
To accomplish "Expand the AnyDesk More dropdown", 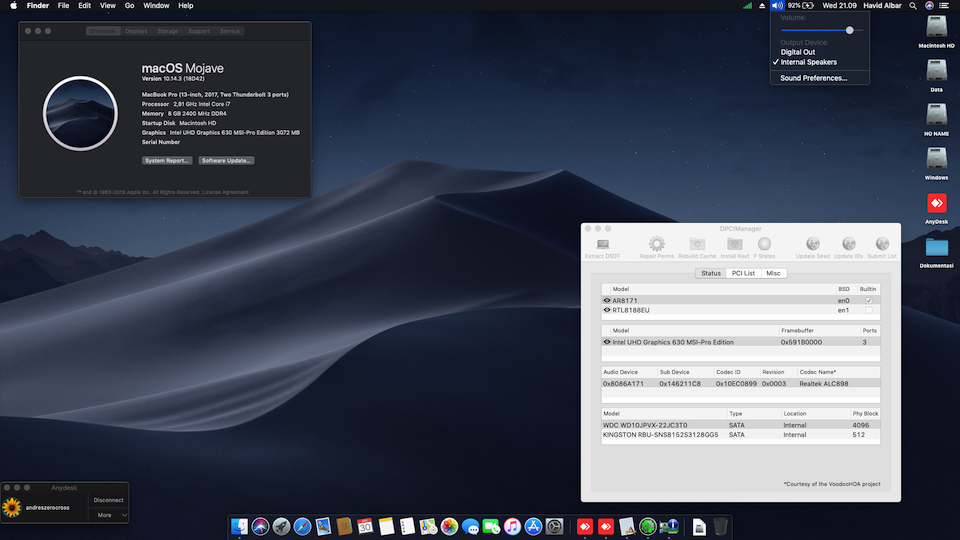I will [111, 515].
